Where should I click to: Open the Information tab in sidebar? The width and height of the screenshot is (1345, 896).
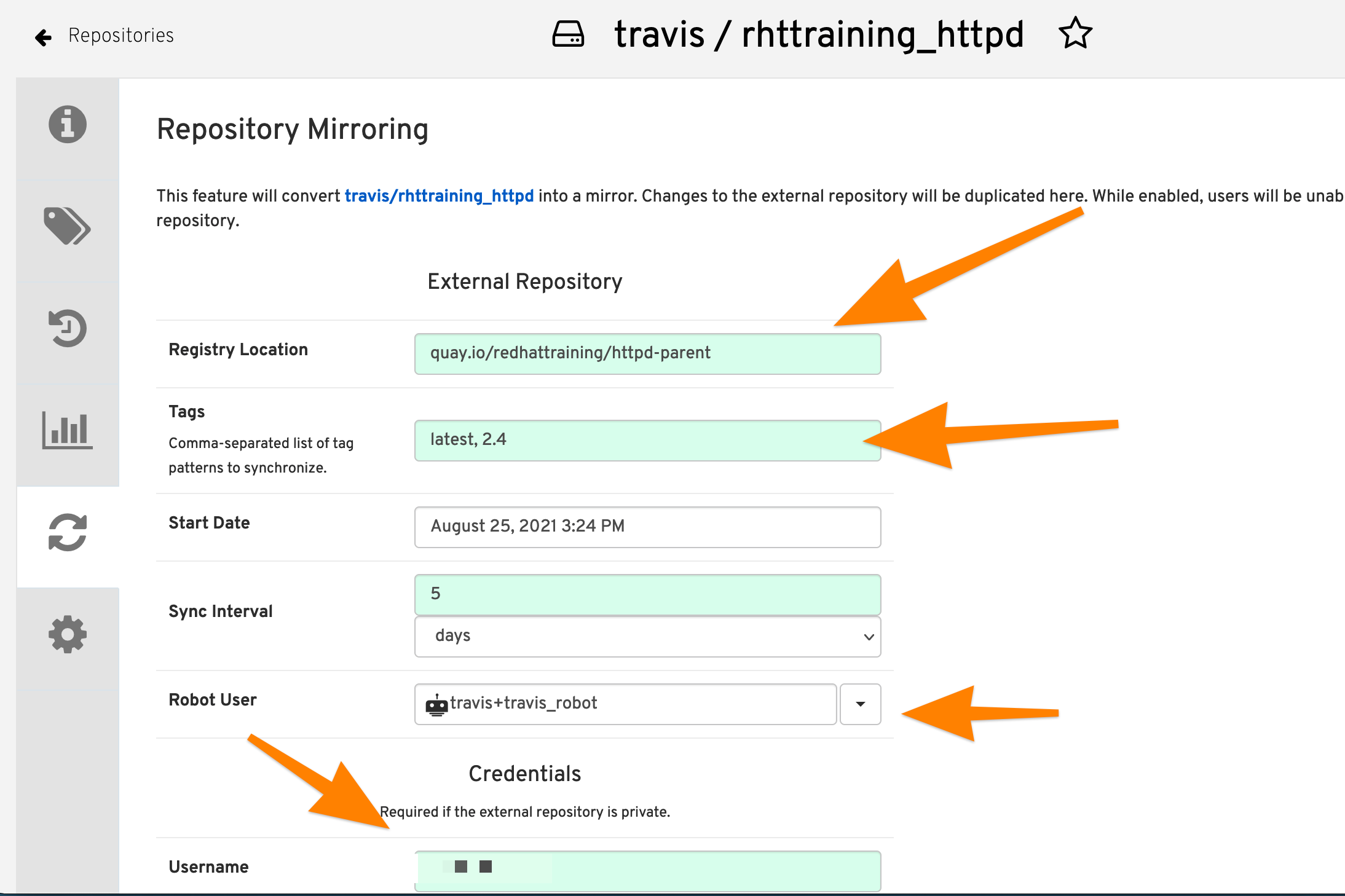coord(68,125)
